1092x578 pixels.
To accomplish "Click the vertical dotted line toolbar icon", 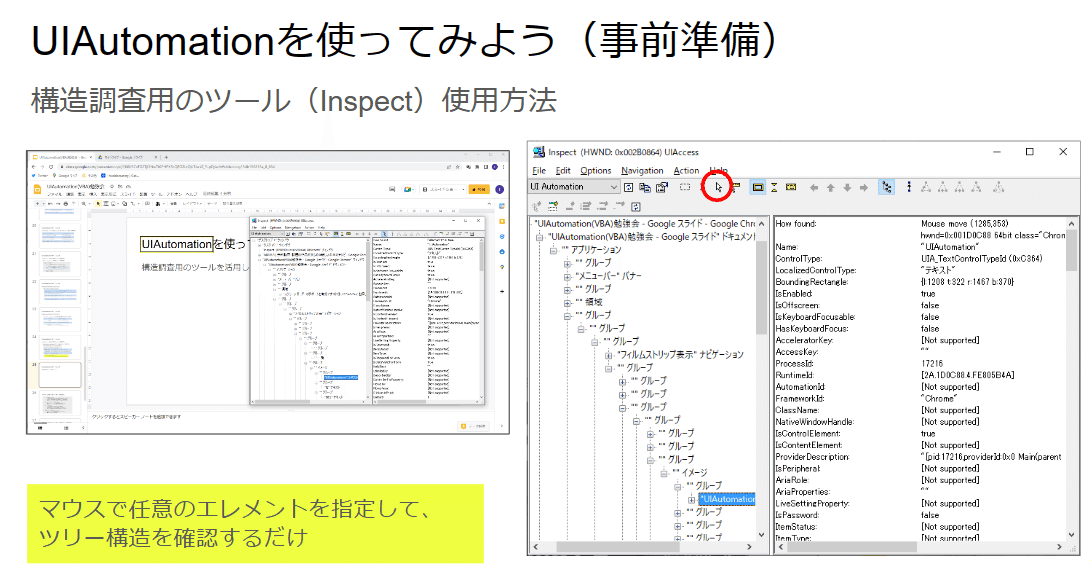I will (909, 187).
